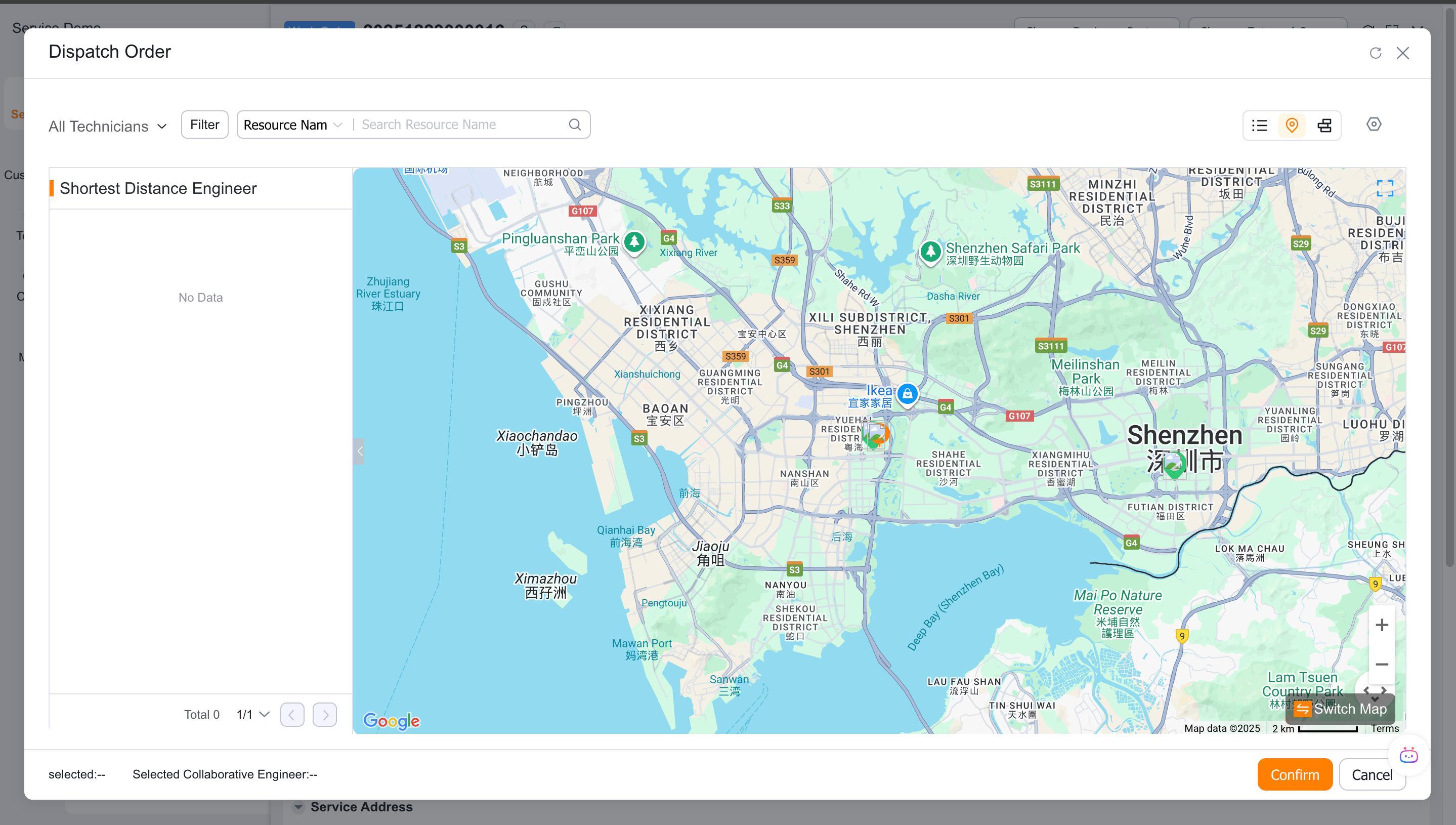Switch to list view icon
1456x825 pixels.
pyautogui.click(x=1260, y=125)
